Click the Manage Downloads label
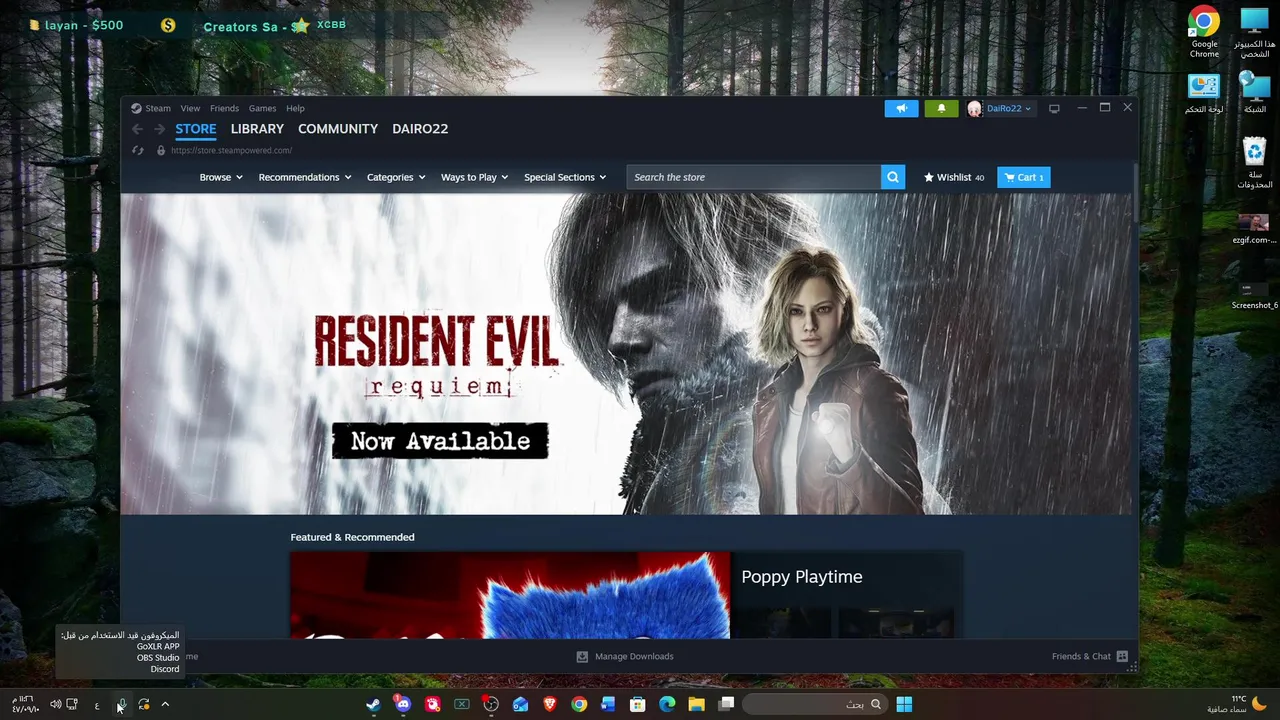This screenshot has height=720, width=1280. click(x=634, y=657)
